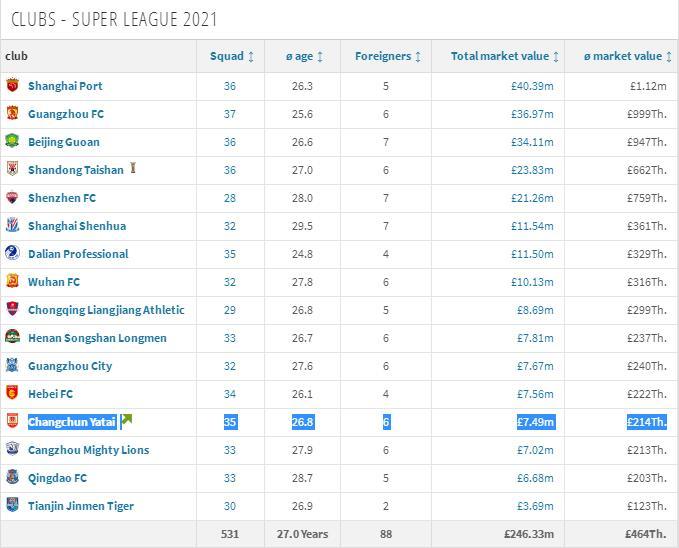Open Chongqing Liangjiang Athletic club link
Image resolution: width=679 pixels, height=548 pixels.
coord(106,310)
